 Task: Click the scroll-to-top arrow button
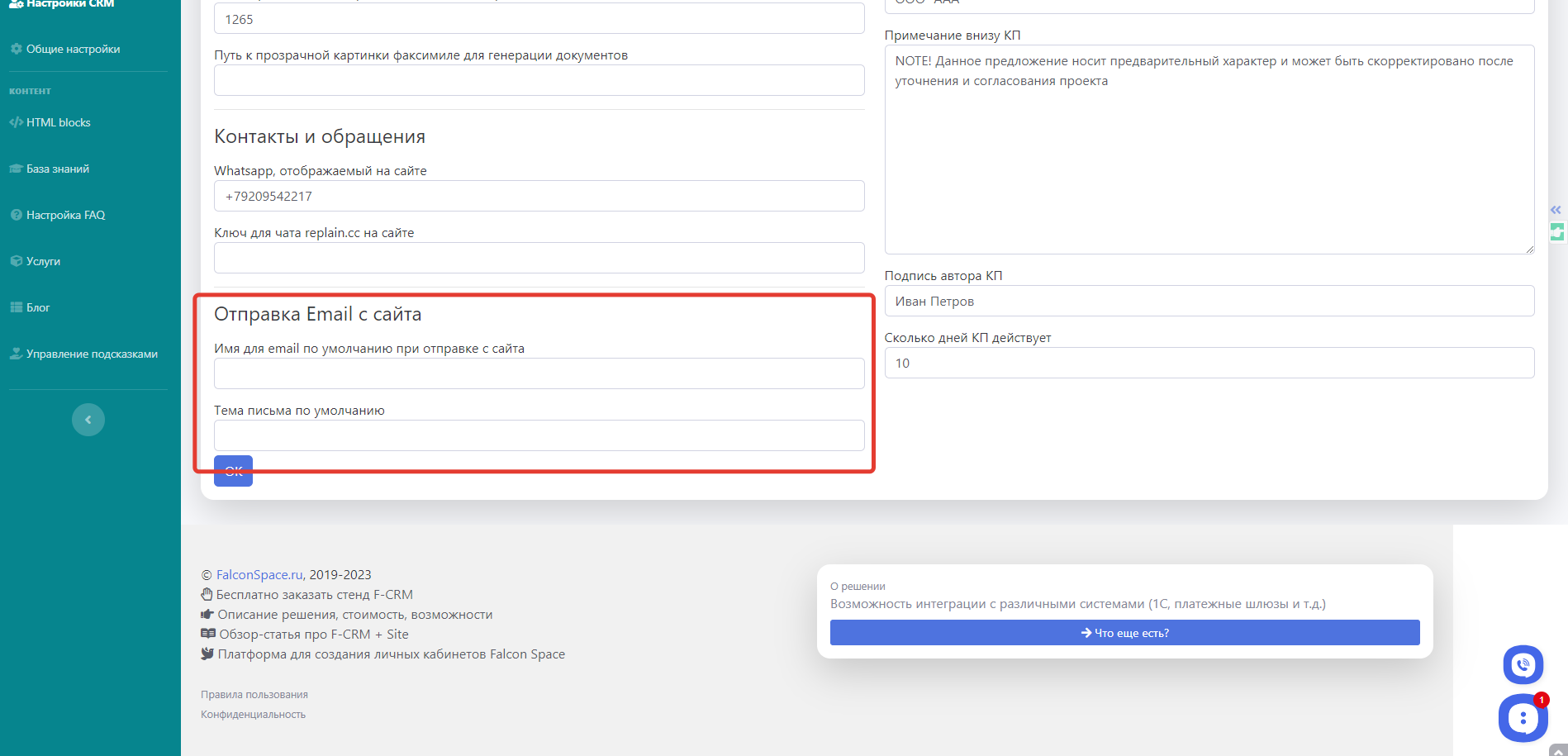point(1556,751)
